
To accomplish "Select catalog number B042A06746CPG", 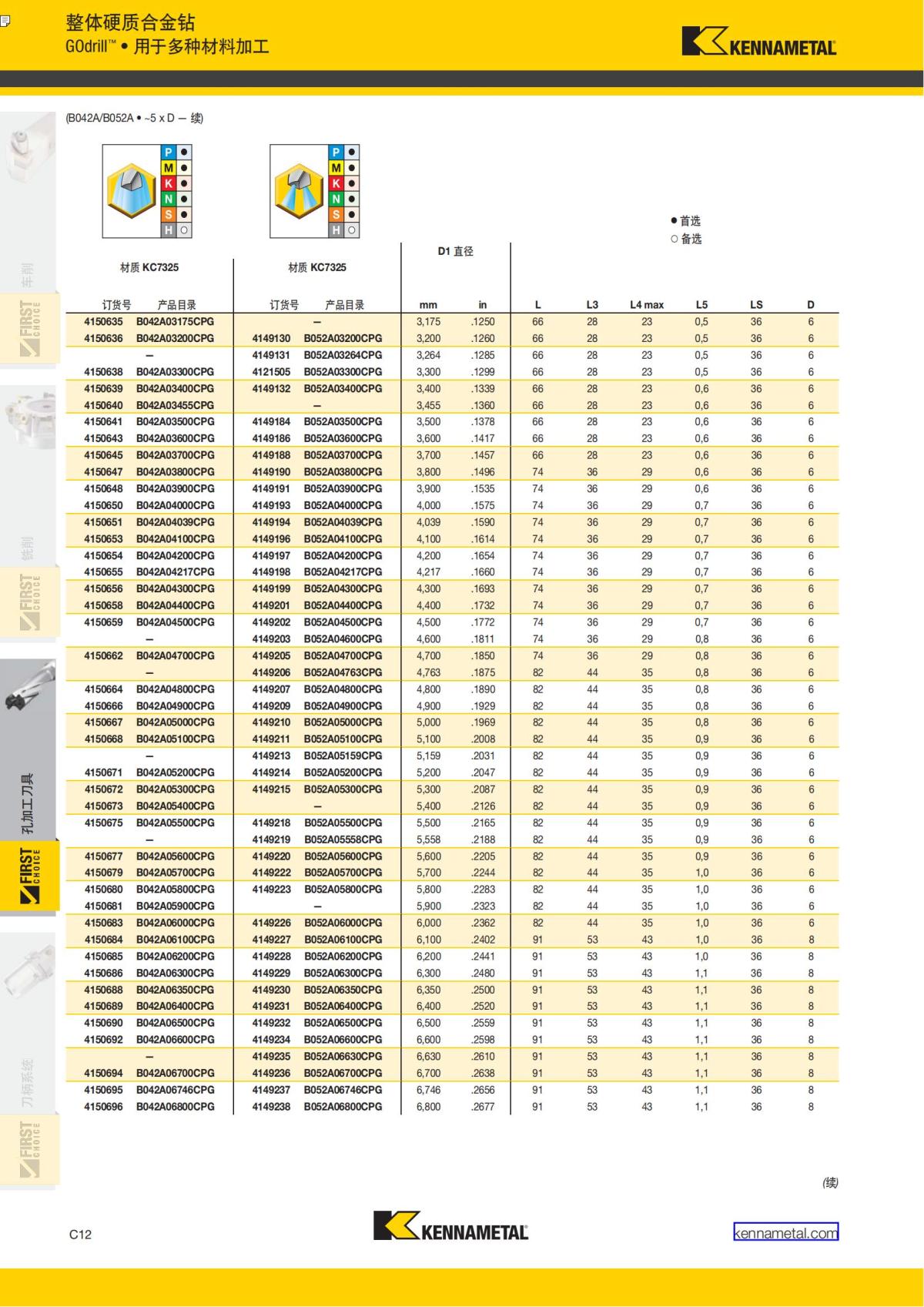I will pos(176,1090).
